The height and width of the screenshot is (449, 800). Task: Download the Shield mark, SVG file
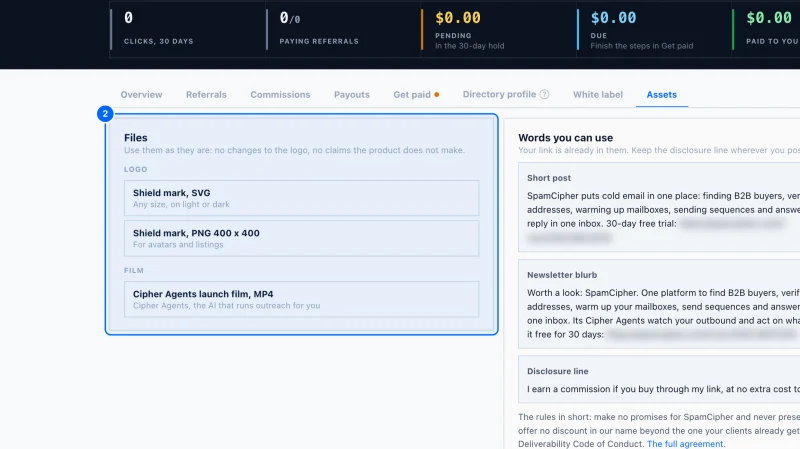[302, 198]
